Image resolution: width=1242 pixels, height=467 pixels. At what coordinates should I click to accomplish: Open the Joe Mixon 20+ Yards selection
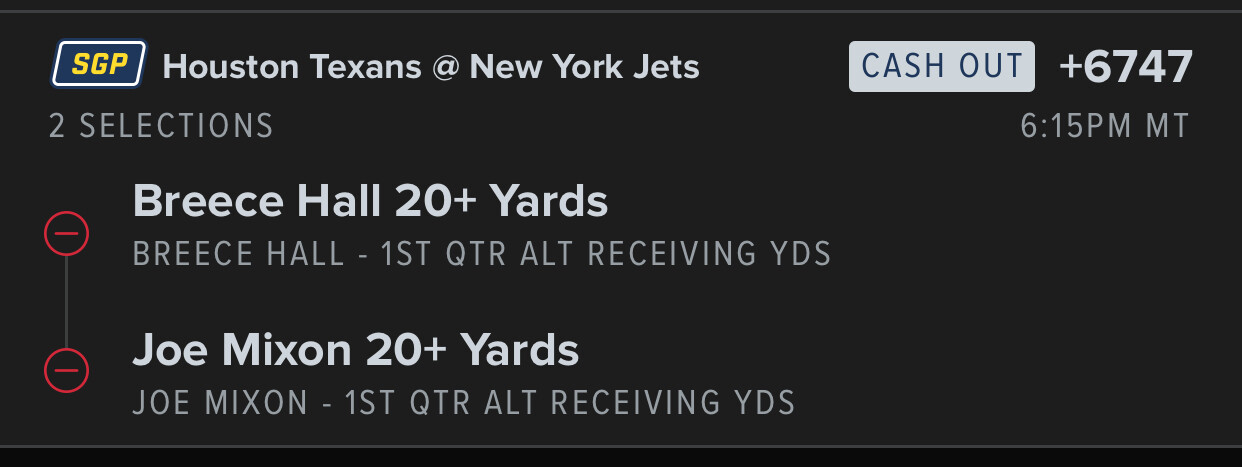click(x=356, y=350)
